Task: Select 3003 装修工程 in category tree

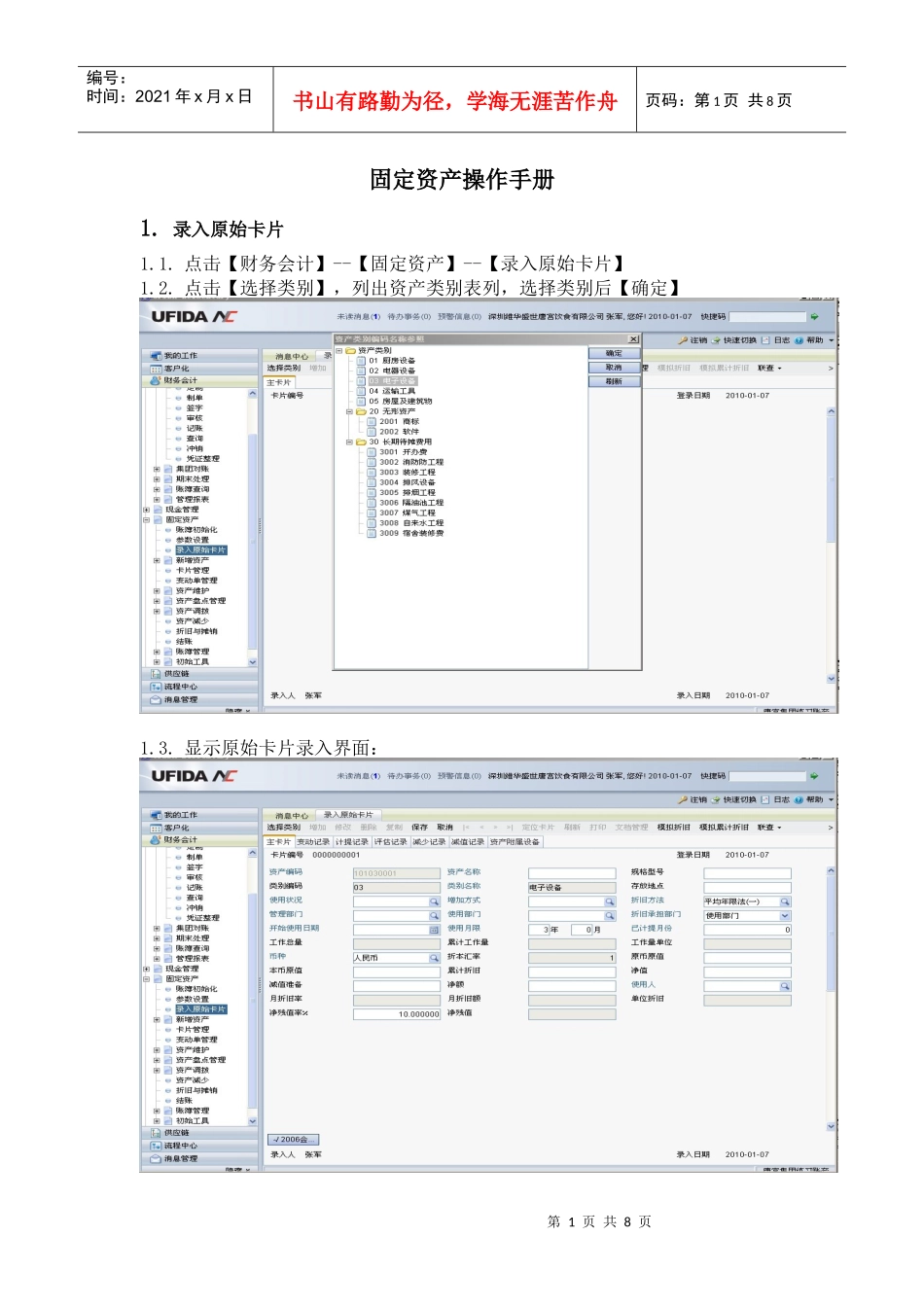Action: coord(408,472)
